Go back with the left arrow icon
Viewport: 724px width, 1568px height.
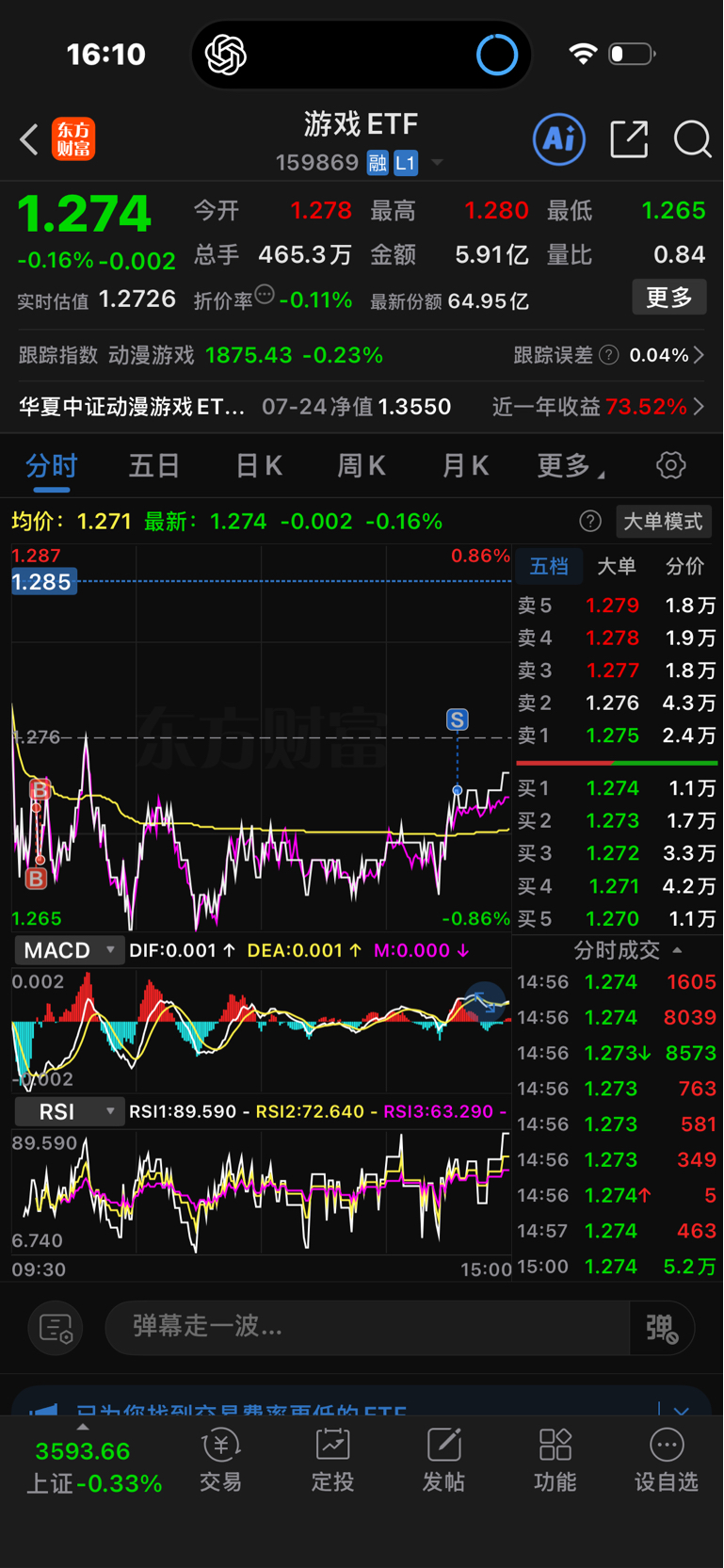click(x=29, y=139)
